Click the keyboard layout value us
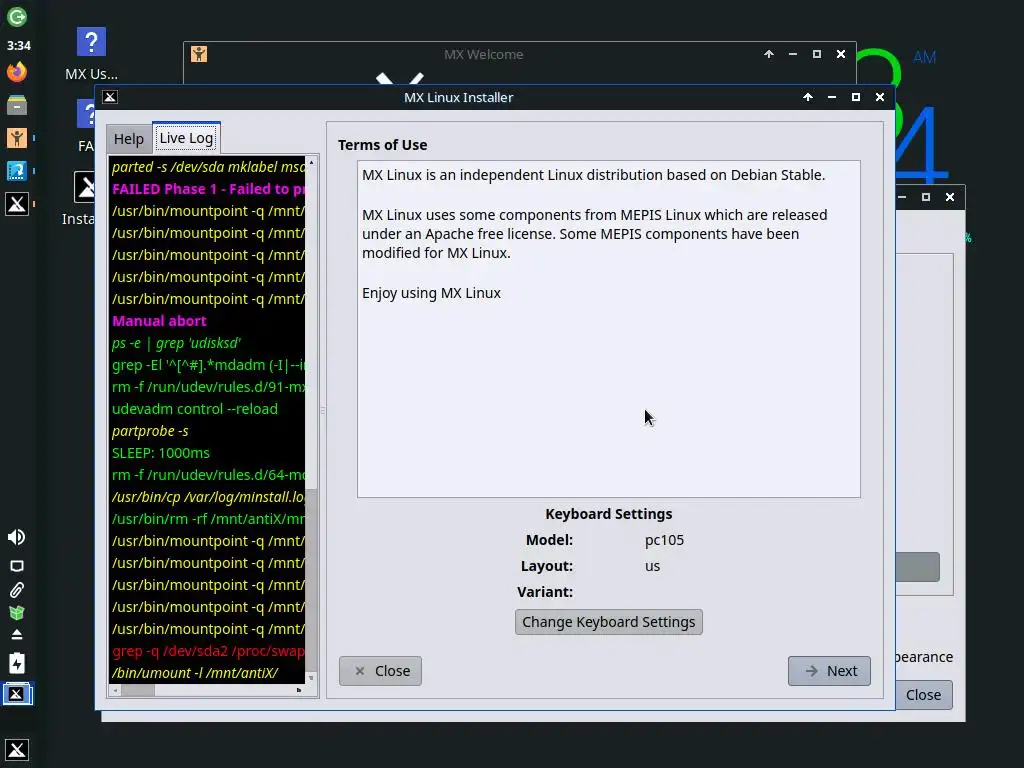Screen dimensions: 1024x768 point(652,566)
